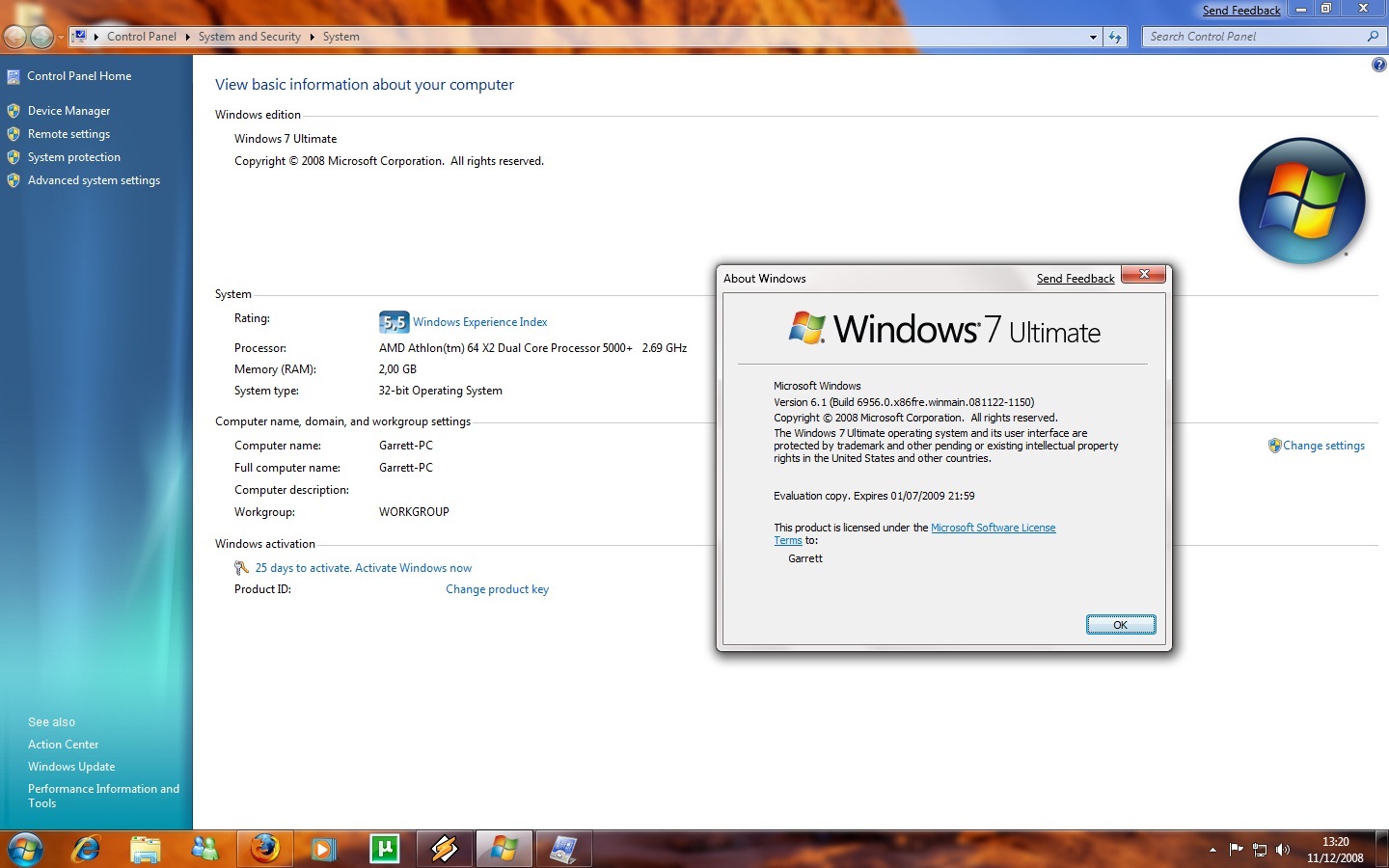Go back with the Back arrow button
This screenshot has height=868, width=1389.
click(15, 37)
